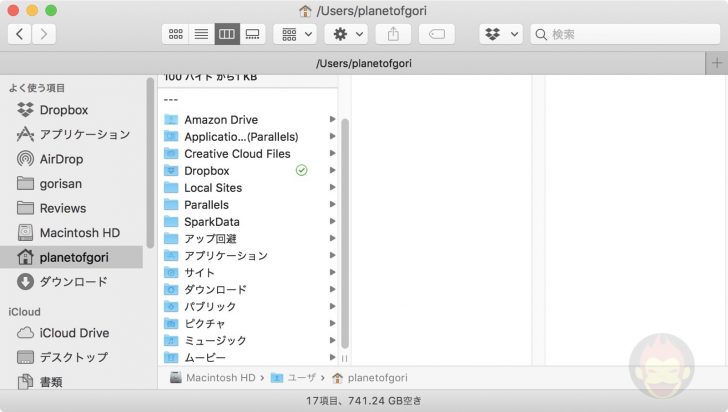Viewport: 728px width, 412px height.
Task: Go forward with the right arrow button
Action: point(44,34)
